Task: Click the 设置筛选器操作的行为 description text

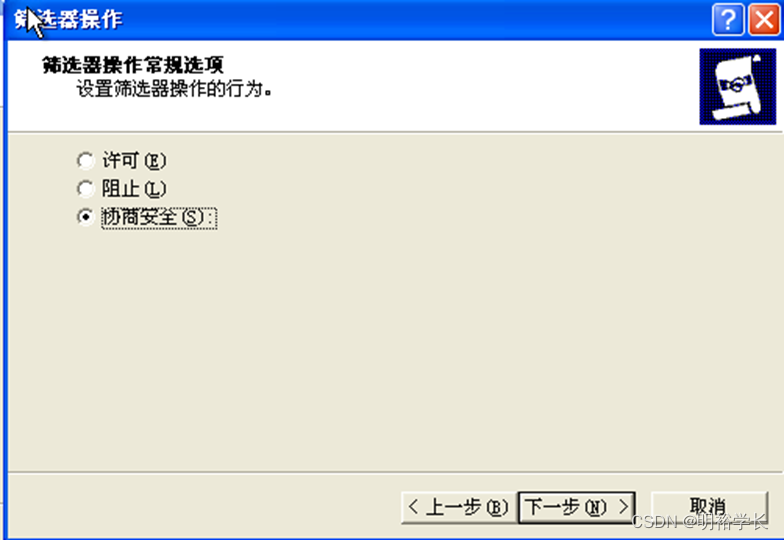Action: [x=174, y=90]
